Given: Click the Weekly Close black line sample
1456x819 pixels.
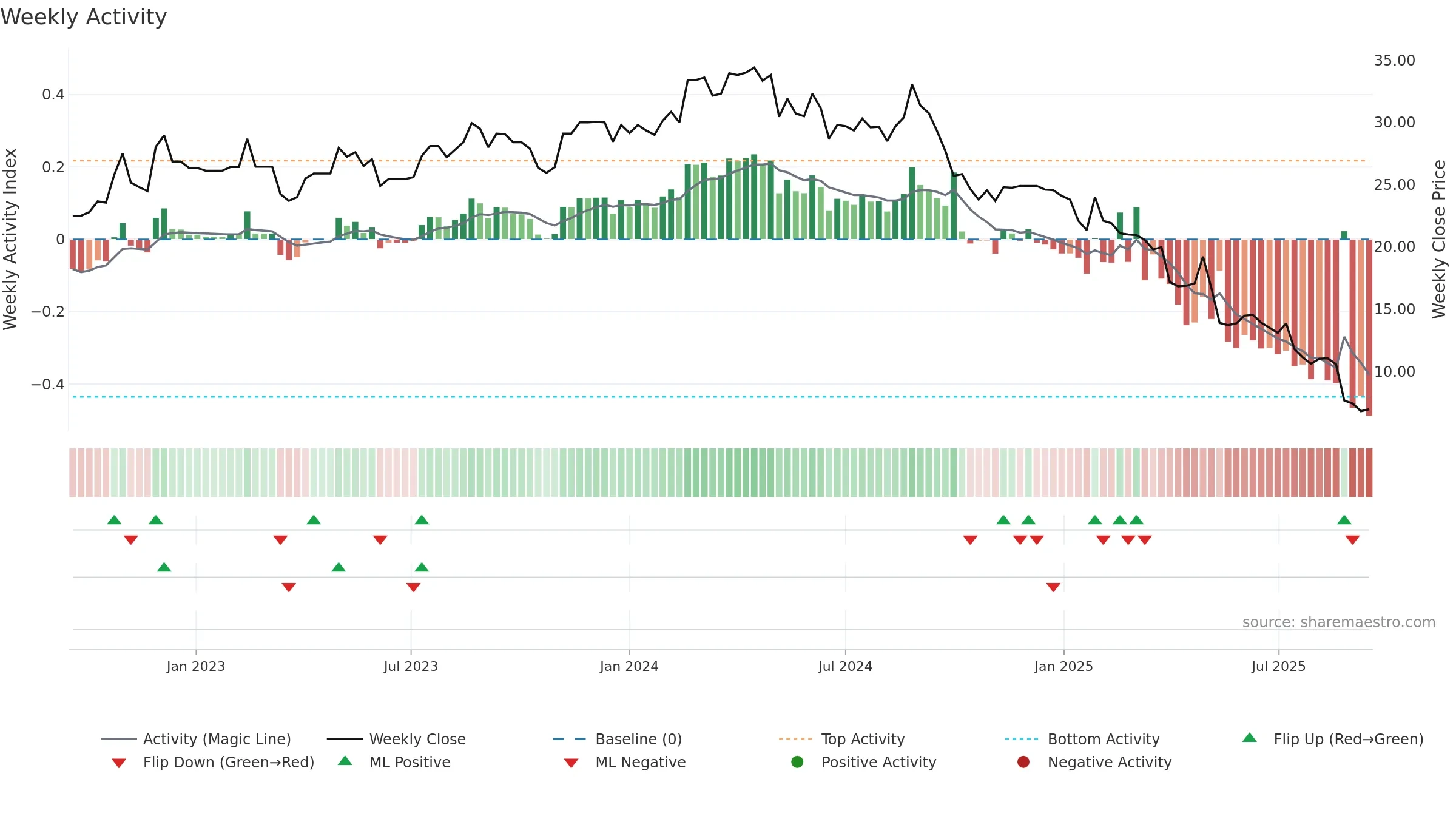Looking at the screenshot, I should [x=345, y=739].
